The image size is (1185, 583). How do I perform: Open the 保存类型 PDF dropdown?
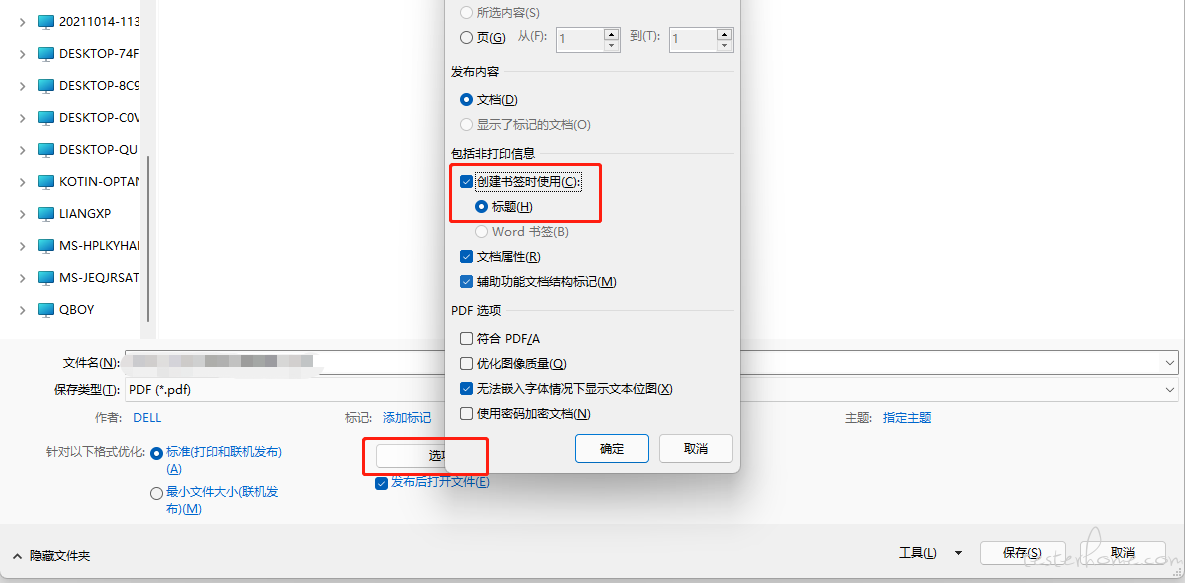[x=651, y=390]
